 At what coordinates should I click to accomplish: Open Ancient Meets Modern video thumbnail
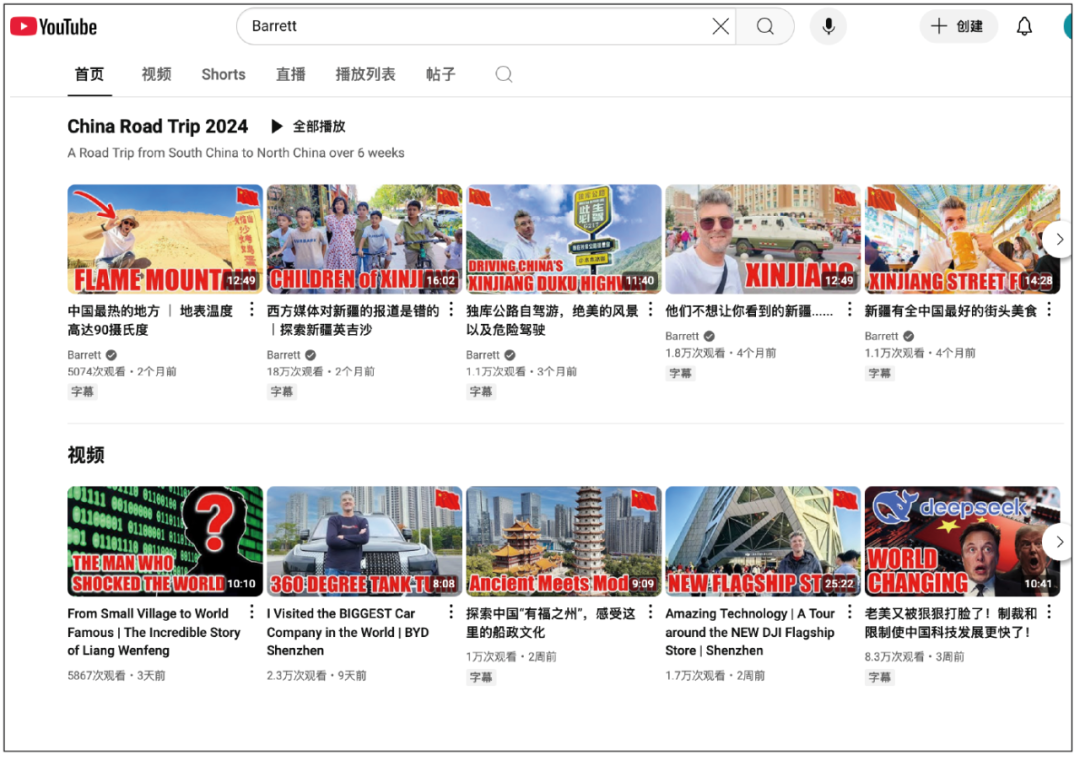tap(563, 541)
